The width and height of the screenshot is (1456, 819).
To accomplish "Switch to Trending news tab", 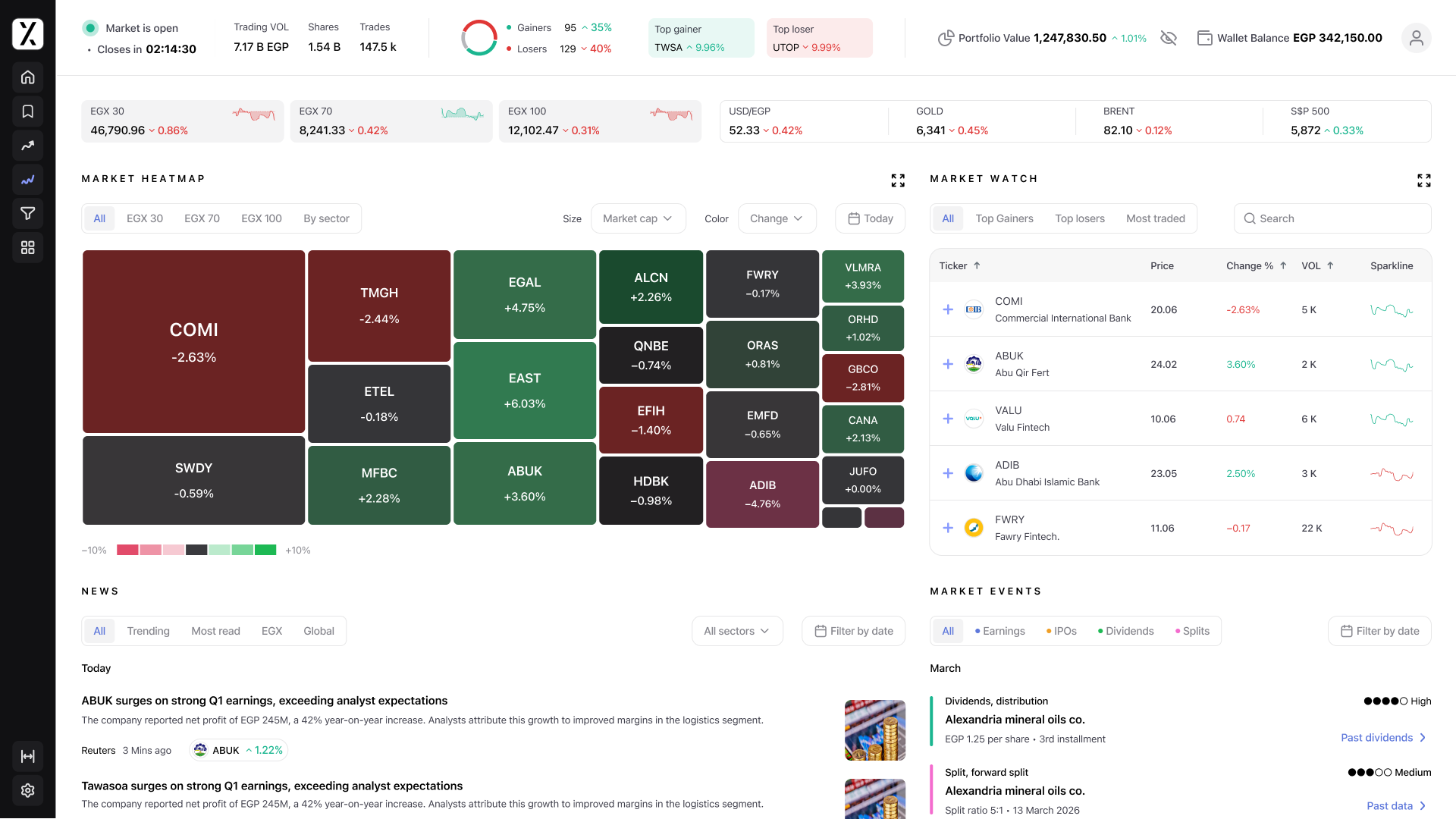I will pos(148,631).
